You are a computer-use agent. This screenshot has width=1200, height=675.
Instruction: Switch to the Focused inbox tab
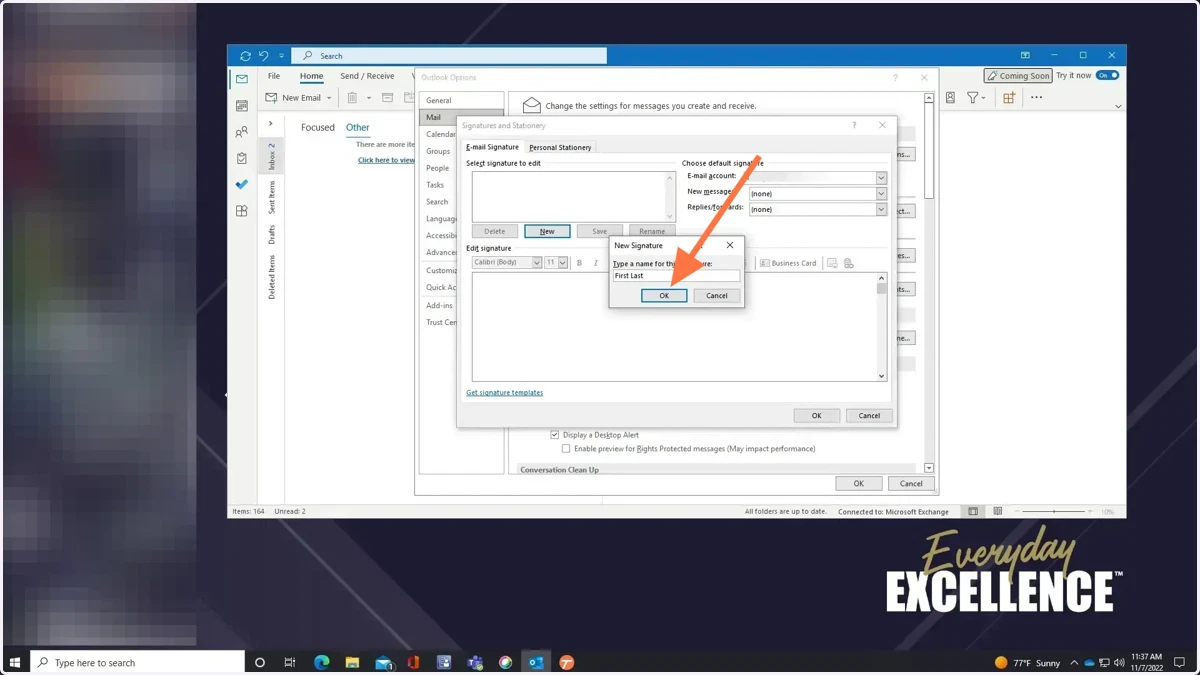pyautogui.click(x=318, y=128)
